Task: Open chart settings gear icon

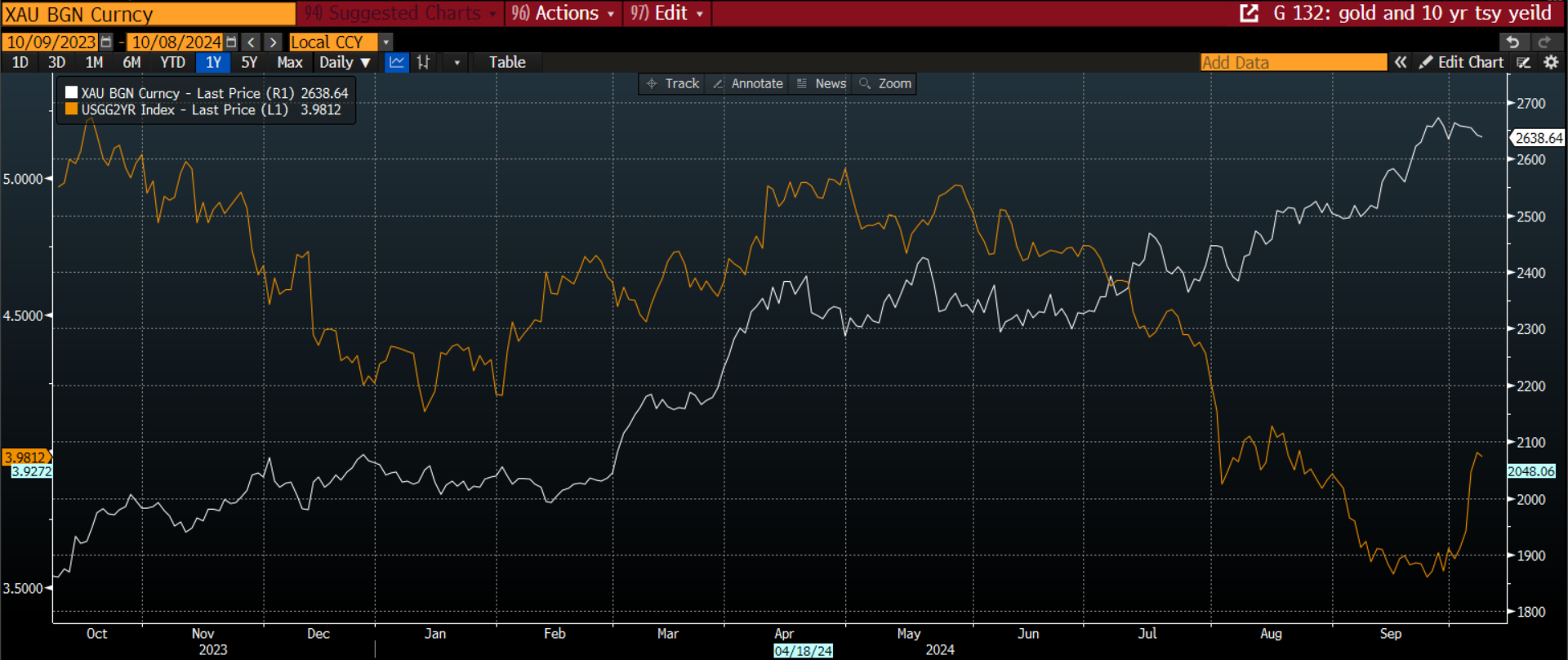Action: coord(1551,62)
